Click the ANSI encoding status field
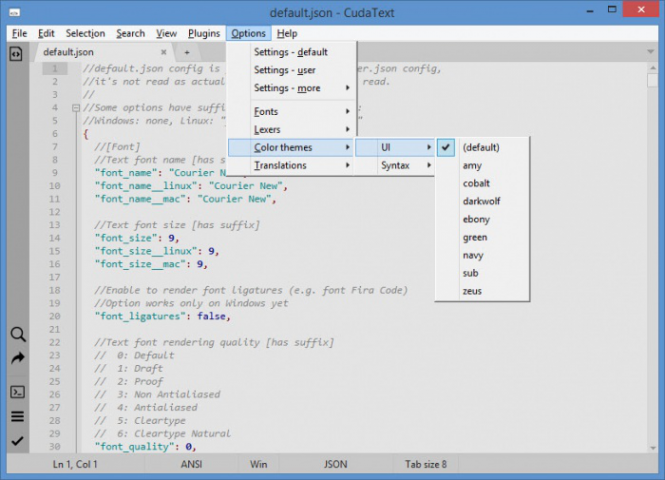 click(191, 464)
